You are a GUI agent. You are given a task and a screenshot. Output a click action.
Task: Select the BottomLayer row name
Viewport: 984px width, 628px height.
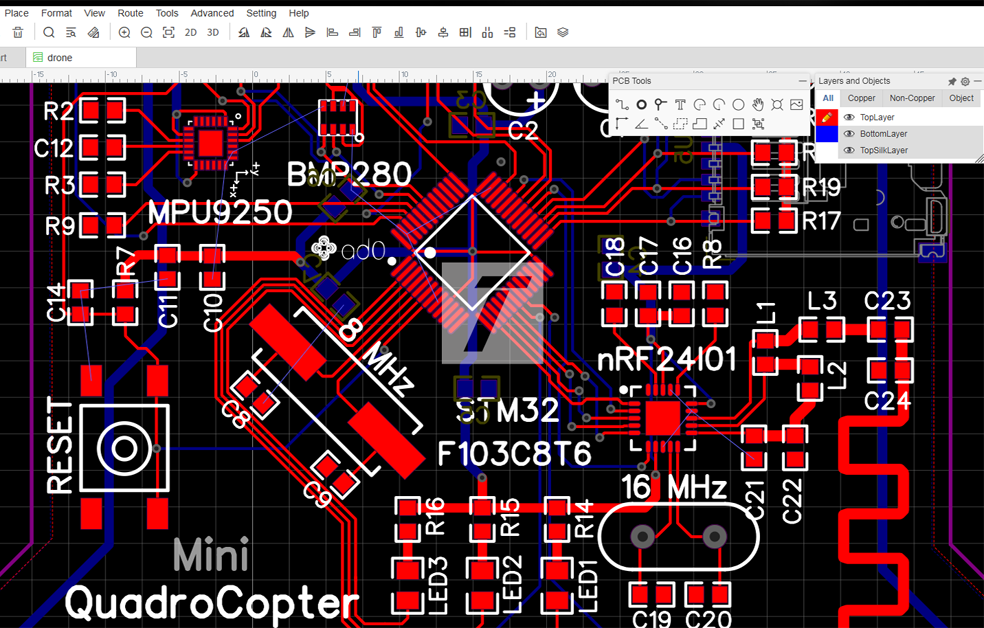tap(884, 134)
